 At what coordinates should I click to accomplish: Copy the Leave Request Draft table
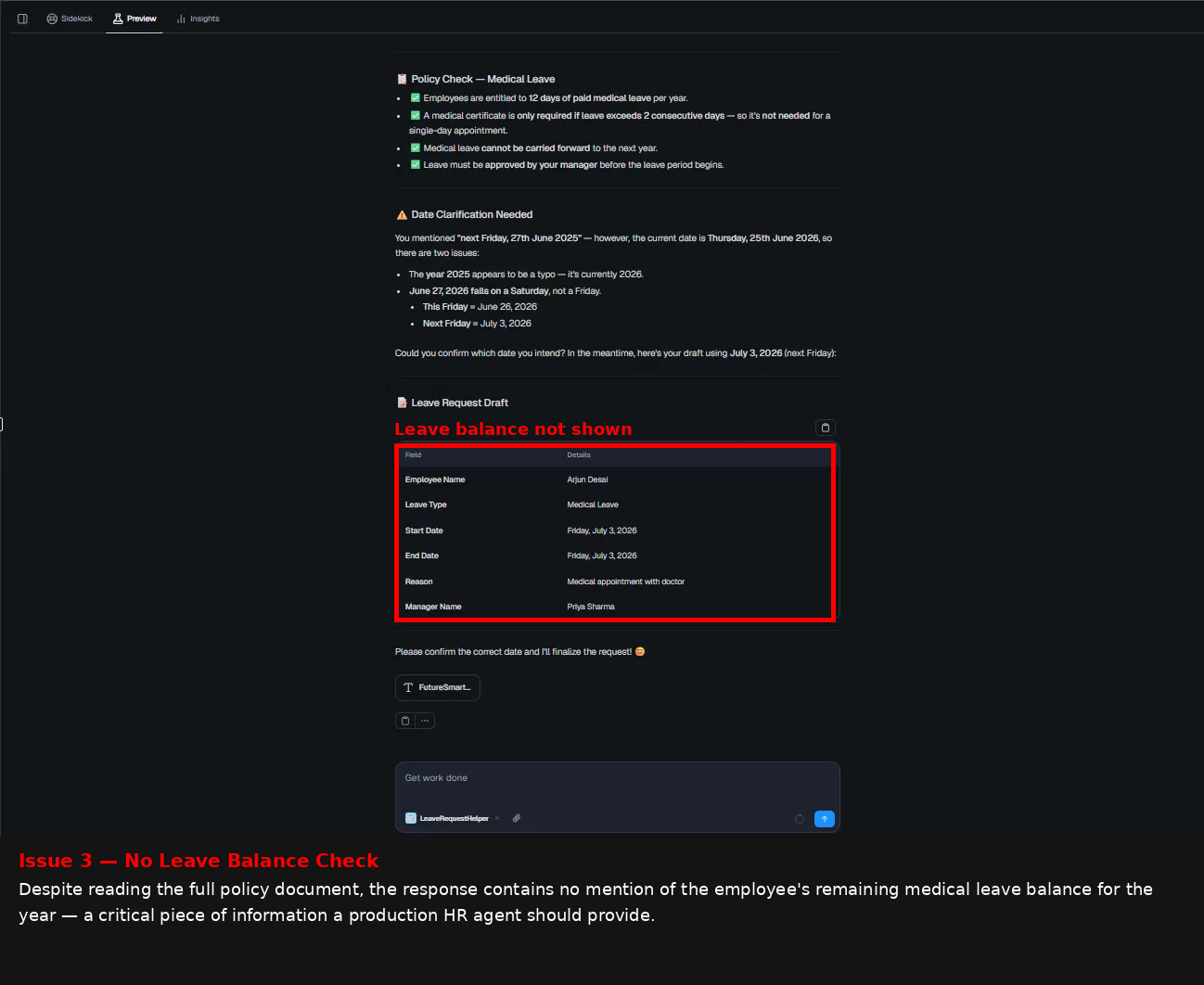point(826,428)
